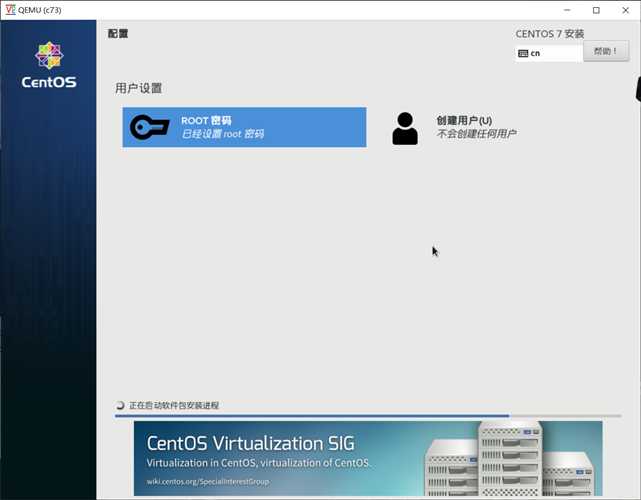Click the key icon for root password
This screenshot has height=500, width=641.
(x=149, y=127)
